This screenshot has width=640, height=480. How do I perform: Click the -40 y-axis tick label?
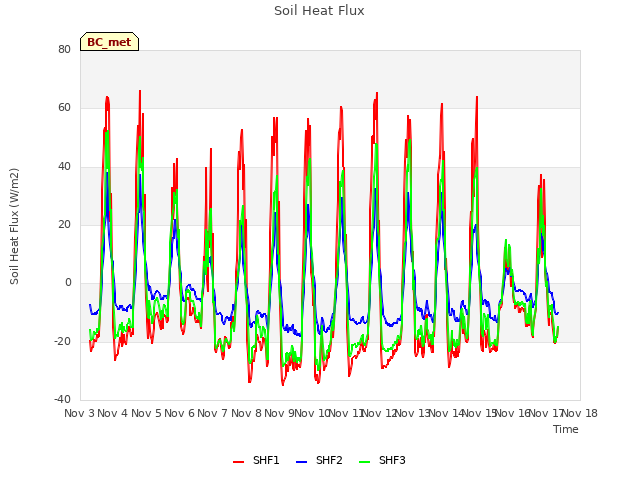click(62, 399)
